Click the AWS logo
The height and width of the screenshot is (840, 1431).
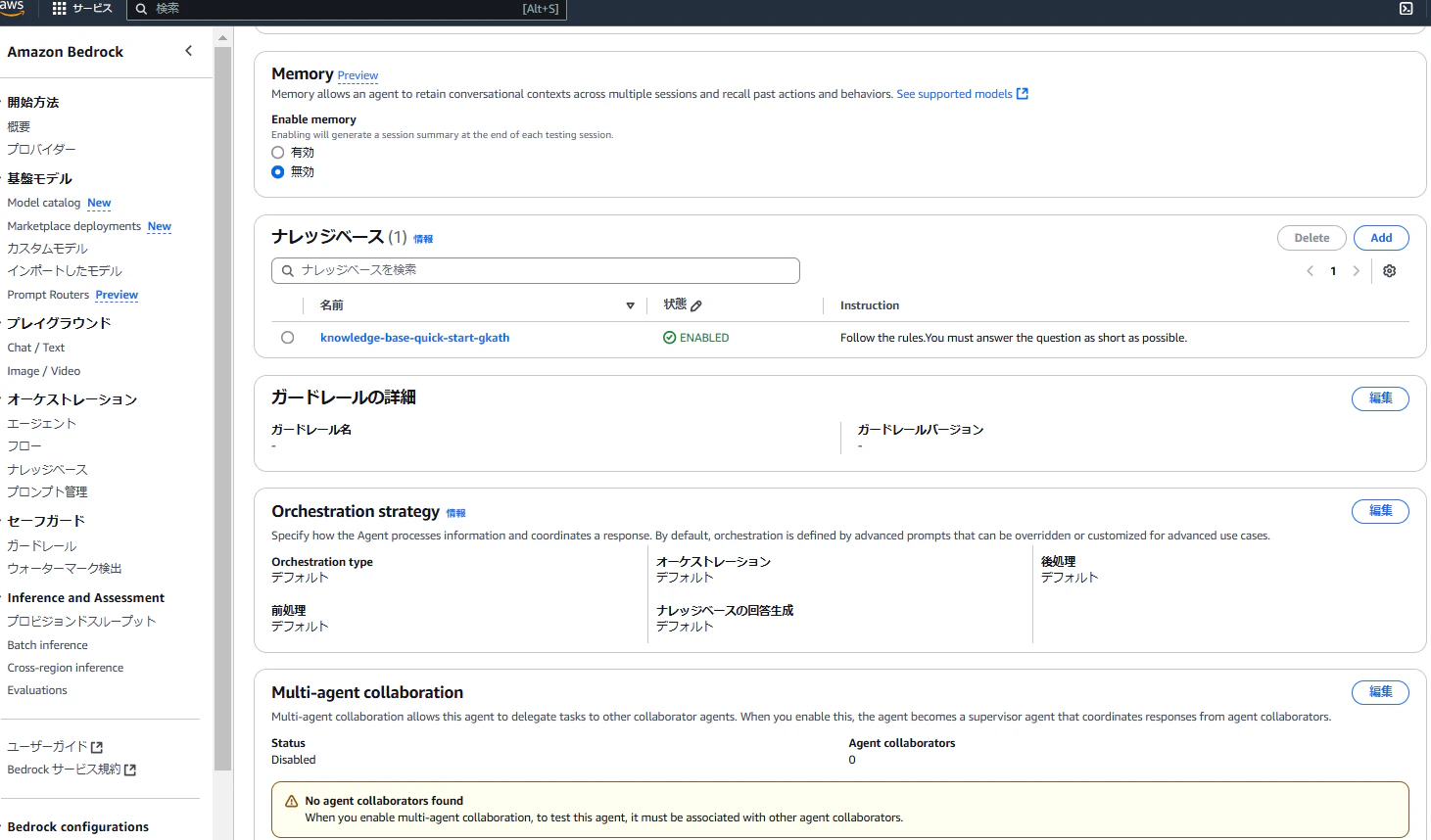point(12,7)
